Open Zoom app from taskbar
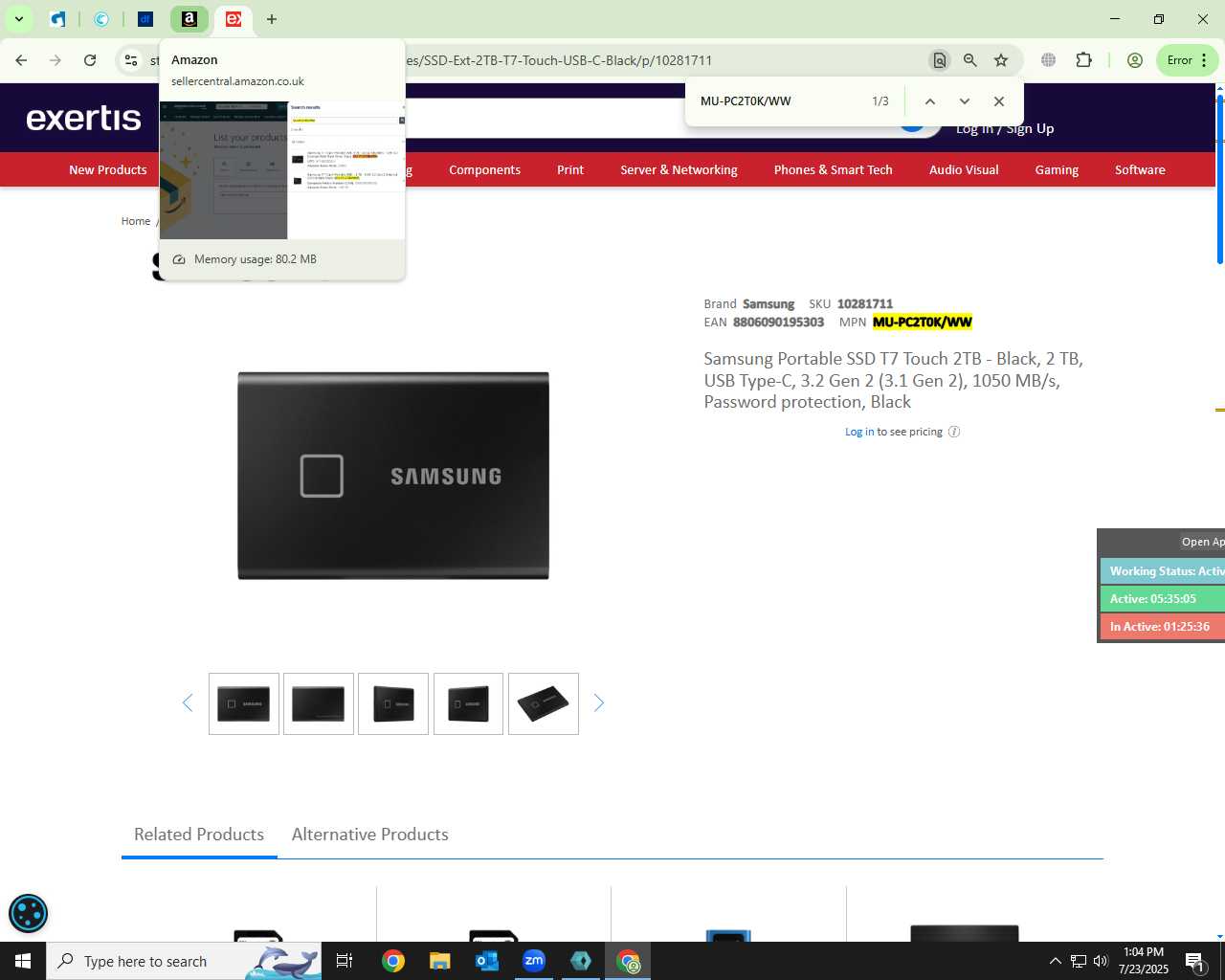This screenshot has height=980, width=1225. [534, 961]
